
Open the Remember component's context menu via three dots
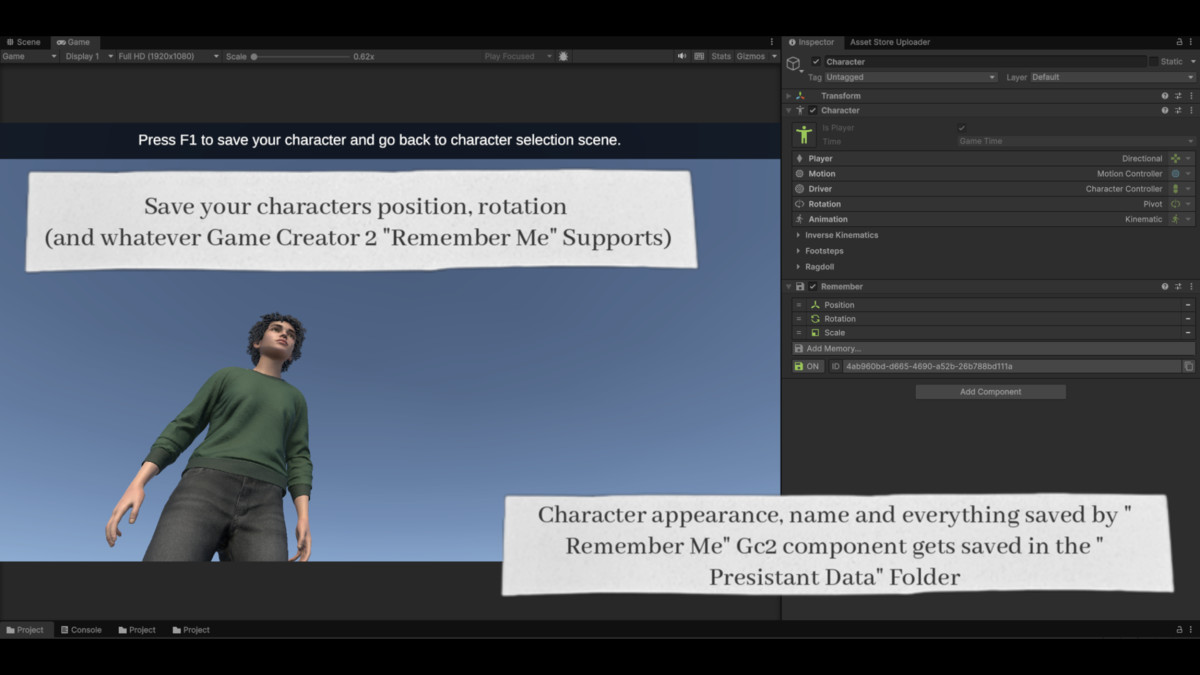[x=1191, y=286]
